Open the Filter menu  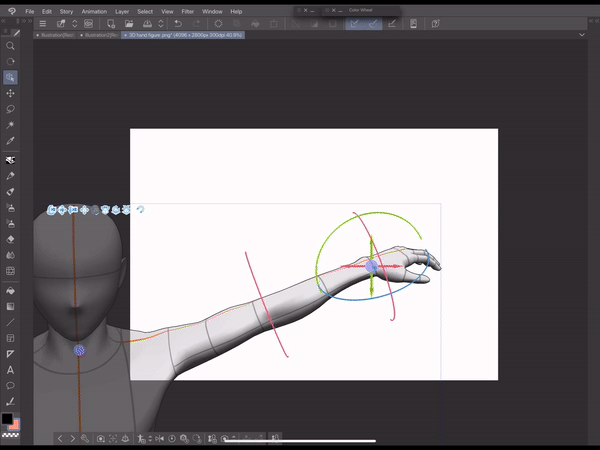click(x=187, y=11)
